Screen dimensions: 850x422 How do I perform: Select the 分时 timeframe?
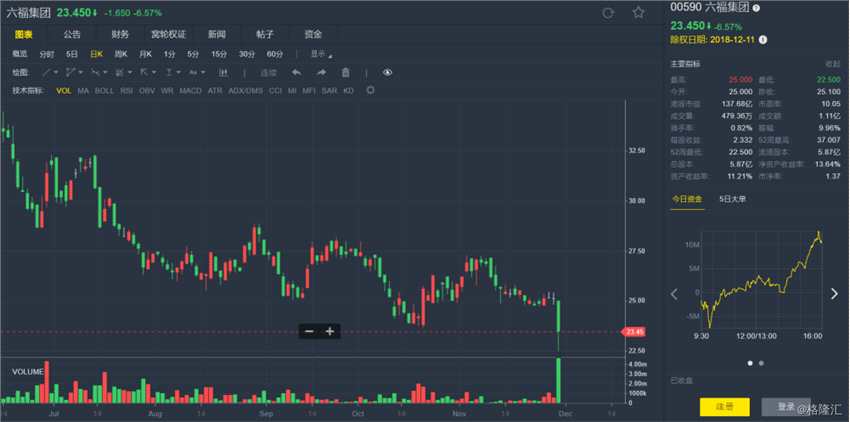(47, 54)
